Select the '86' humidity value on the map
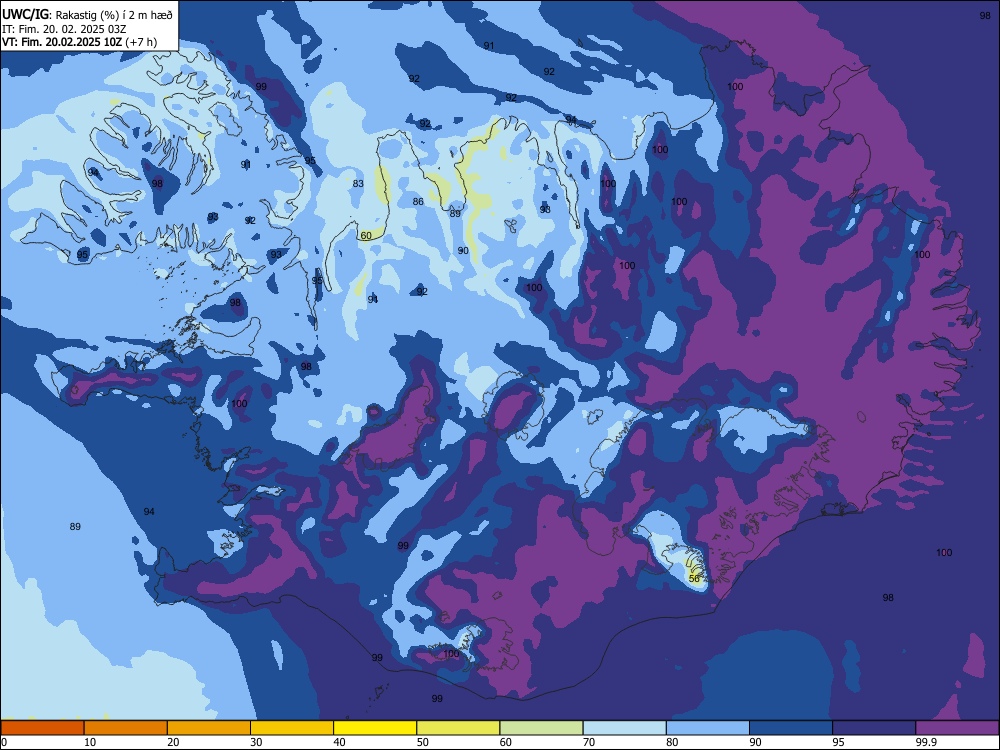The width and height of the screenshot is (1000, 750). point(418,202)
